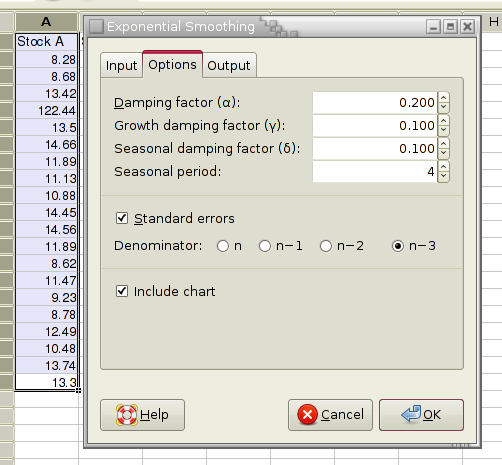The height and width of the screenshot is (465, 502).
Task: Select the n−3 denominator radio button
Action: [x=398, y=246]
